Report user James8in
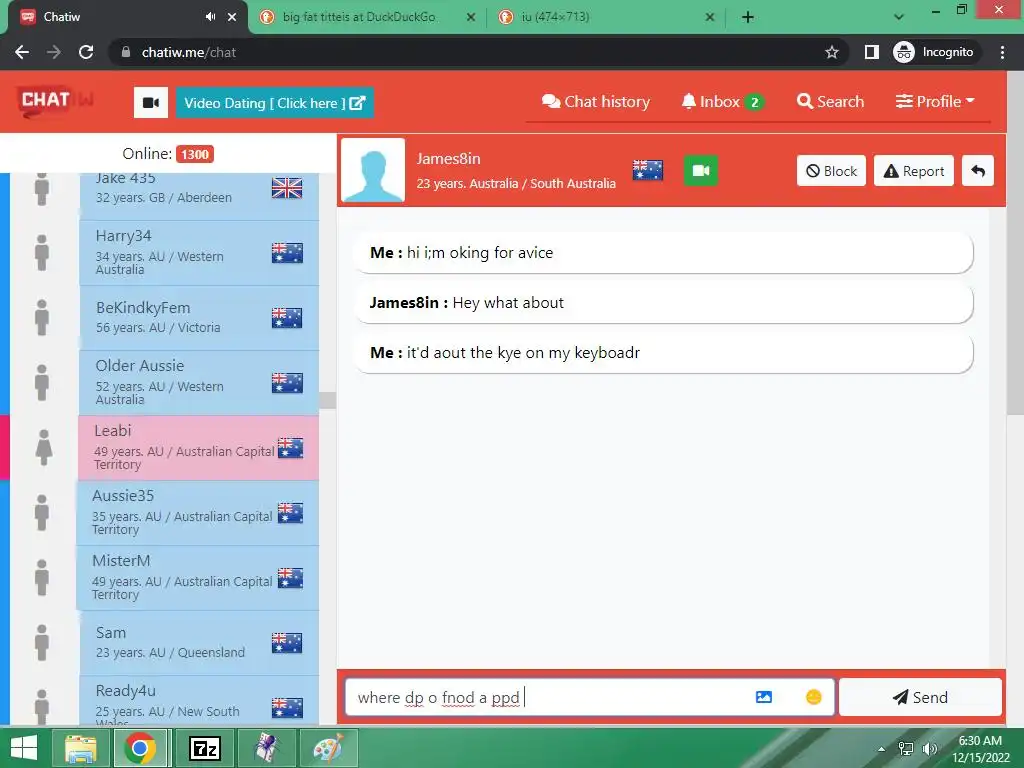This screenshot has height=768, width=1024. (914, 170)
